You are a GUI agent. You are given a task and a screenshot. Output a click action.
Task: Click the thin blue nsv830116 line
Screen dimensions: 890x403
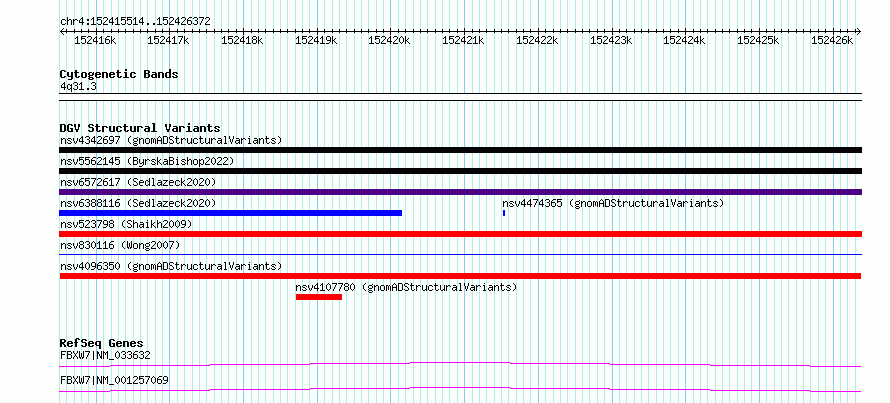pyautogui.click(x=460, y=254)
